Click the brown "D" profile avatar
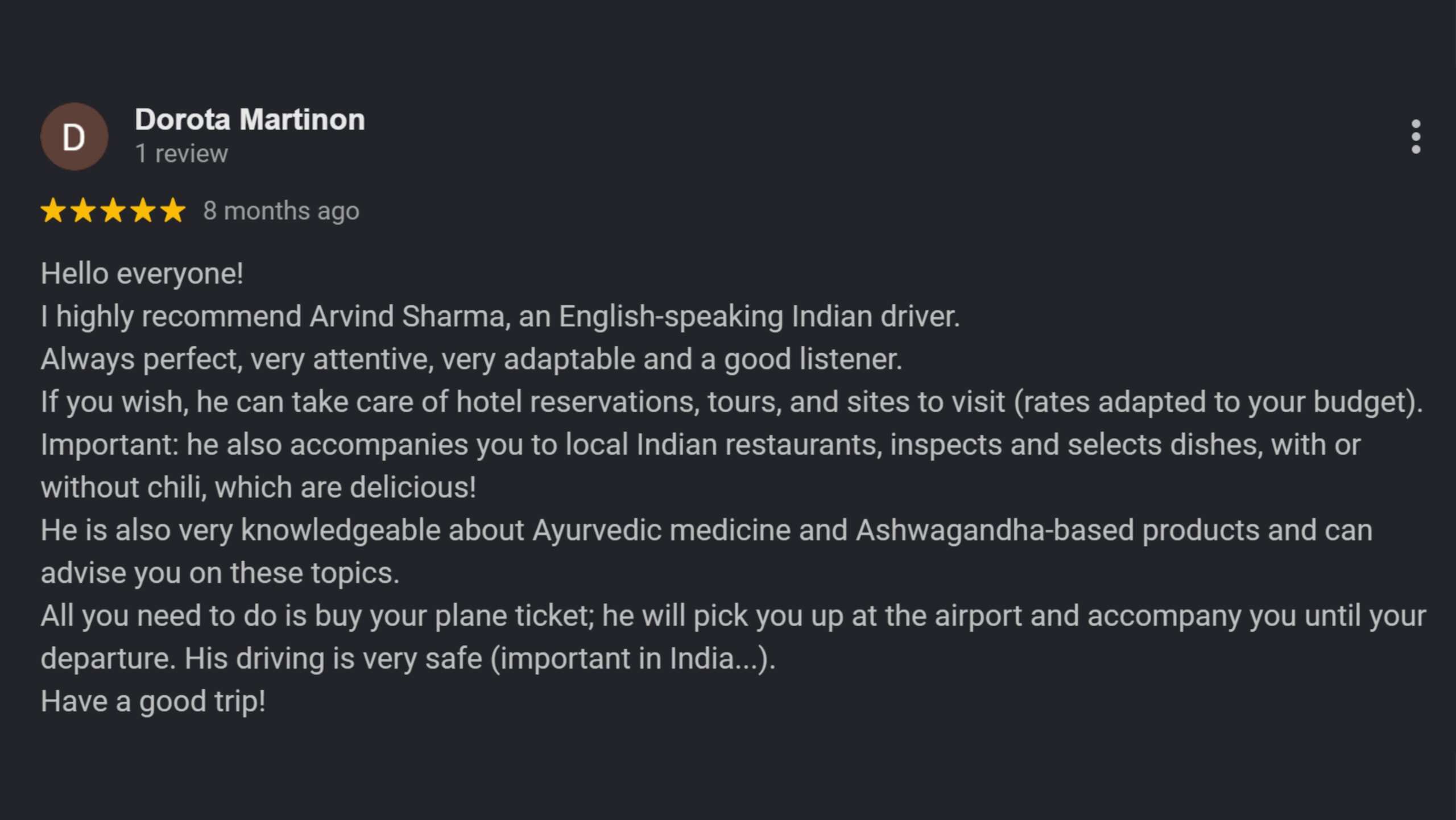Image resolution: width=1456 pixels, height=820 pixels. 74,136
